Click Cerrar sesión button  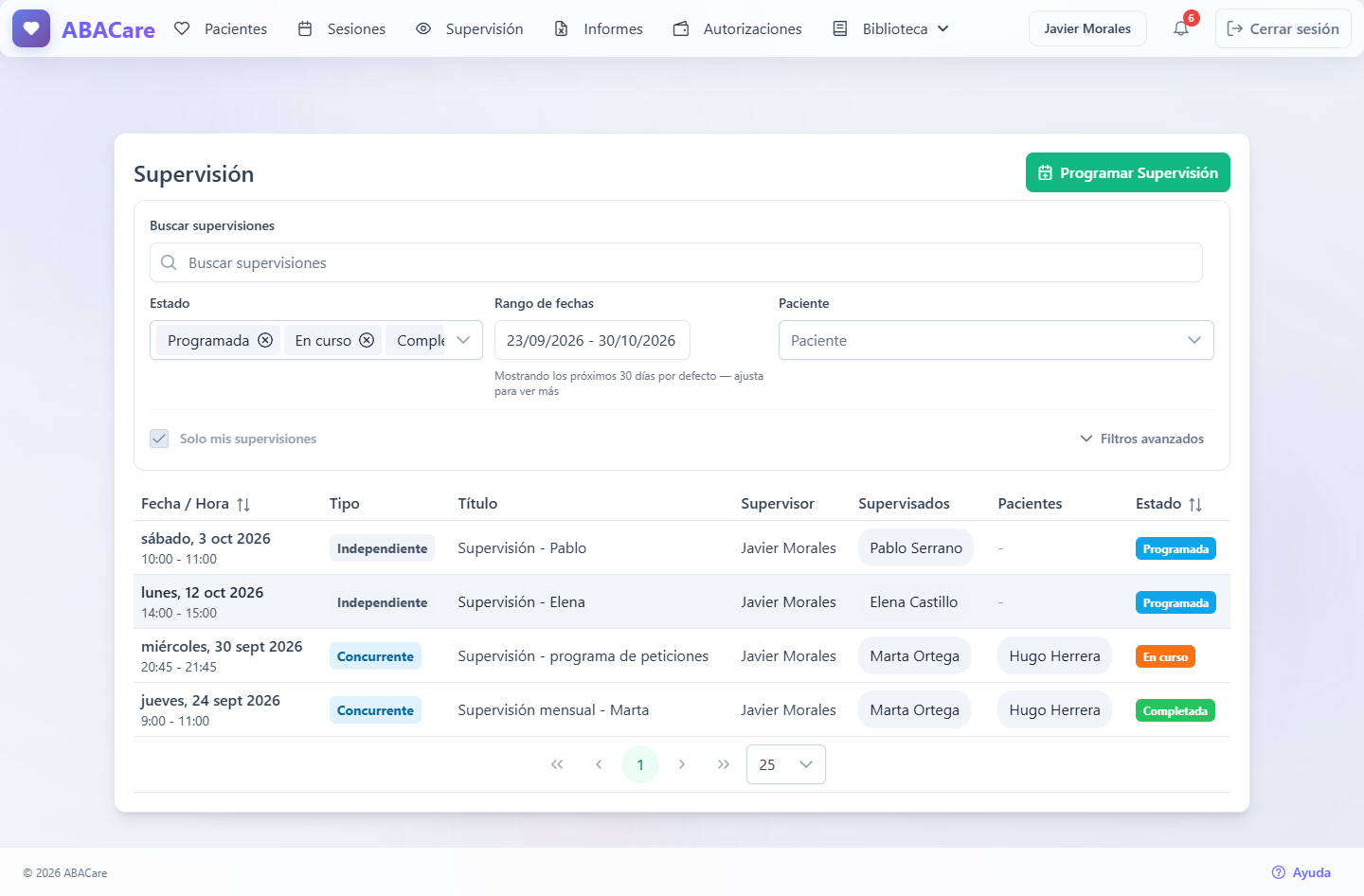(x=1283, y=28)
